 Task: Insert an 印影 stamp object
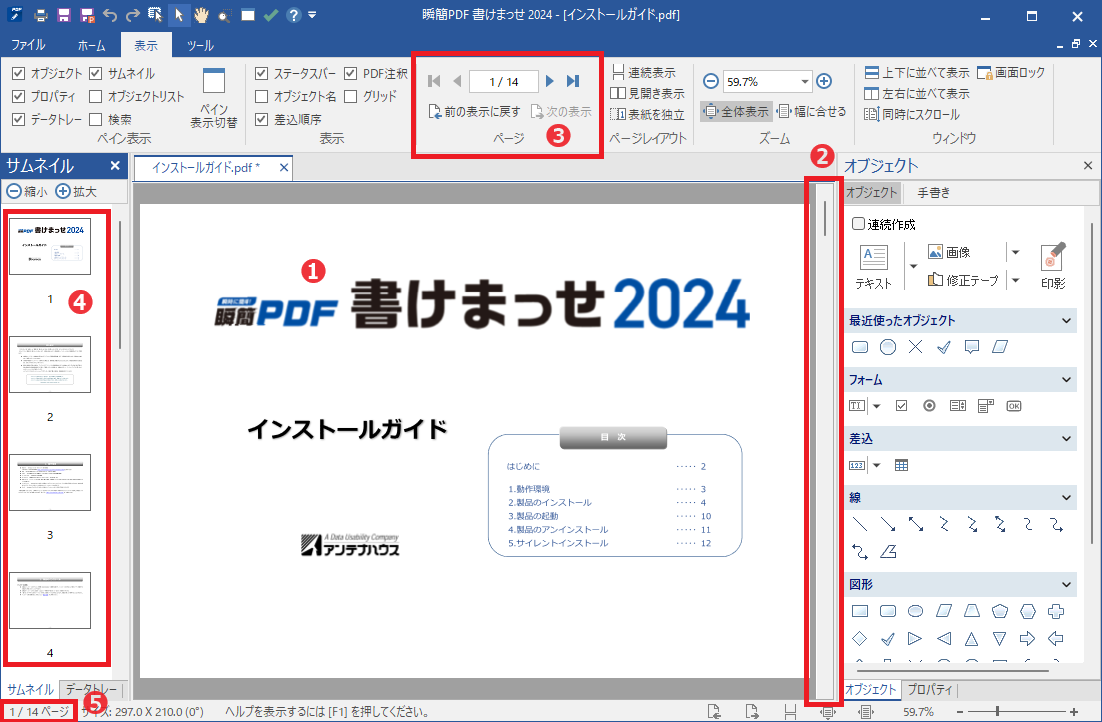pos(1053,266)
